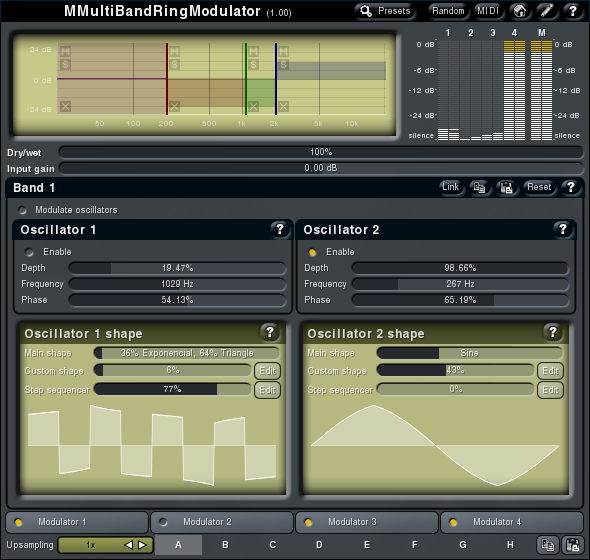This screenshot has height=560, width=590.
Task: Select preset slot G
Action: 463,545
